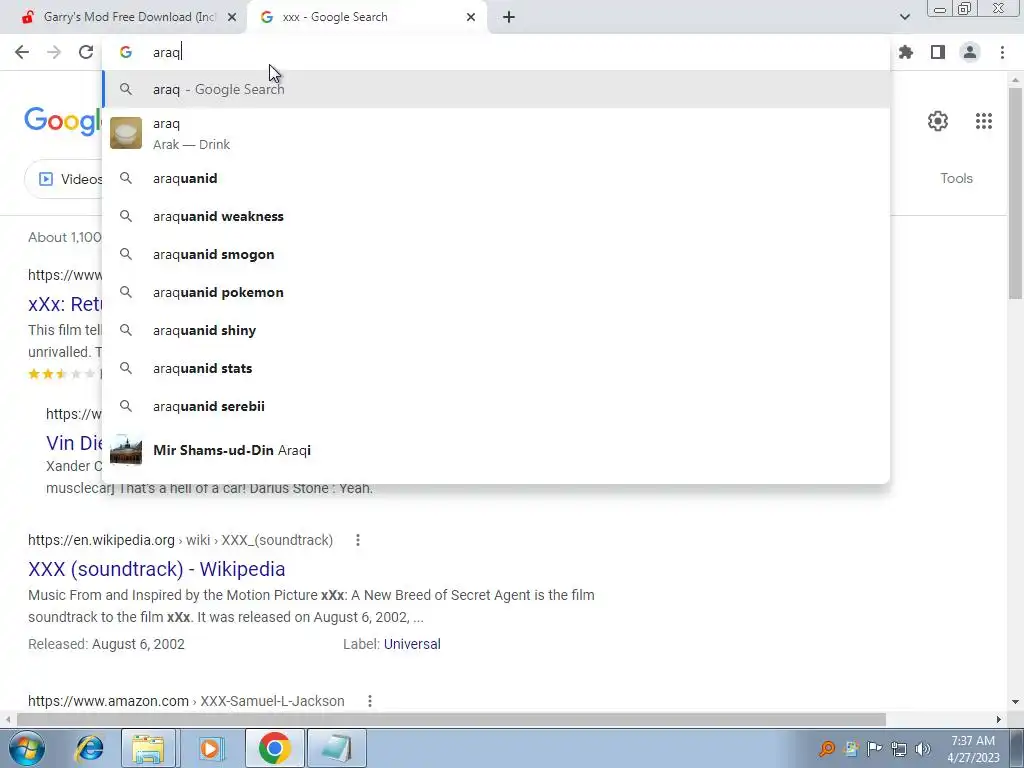
Task: Click the scroll-down arrow of the page
Action: point(1015,702)
